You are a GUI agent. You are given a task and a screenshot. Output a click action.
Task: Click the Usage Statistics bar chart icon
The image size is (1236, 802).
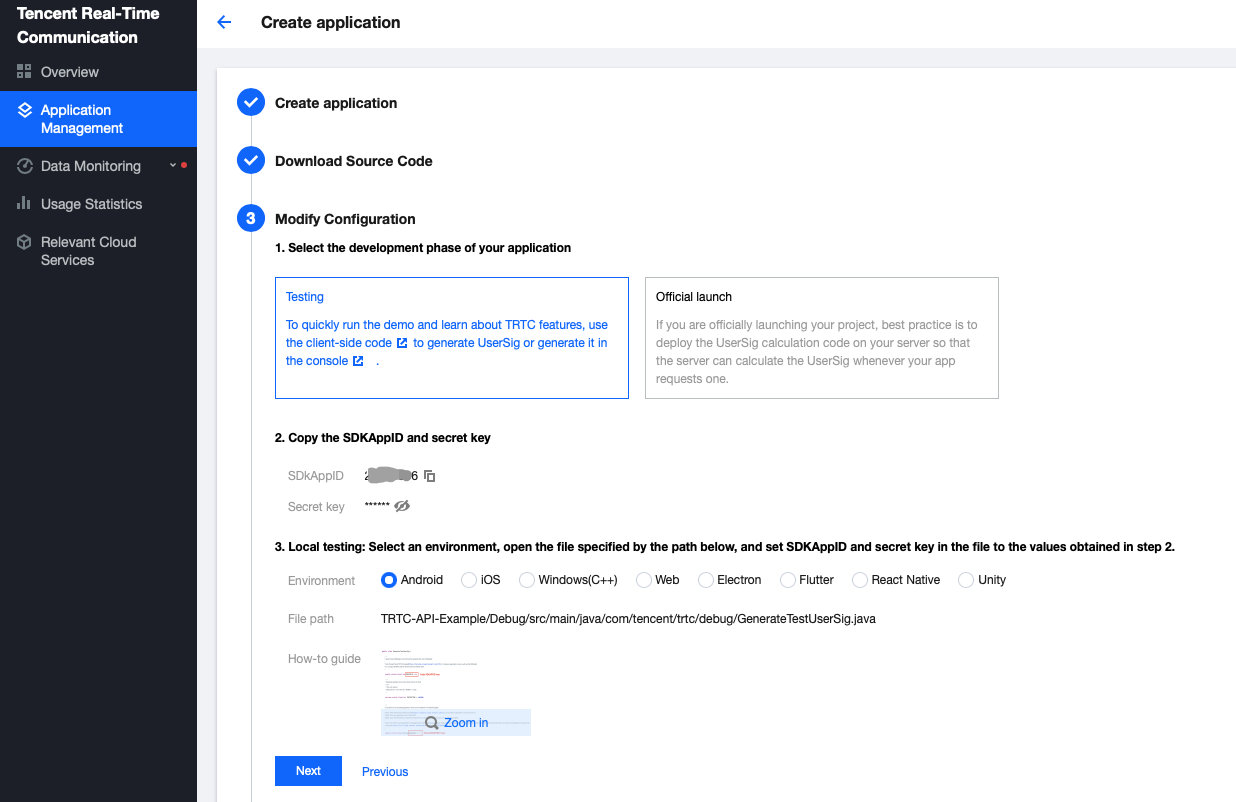(25, 203)
